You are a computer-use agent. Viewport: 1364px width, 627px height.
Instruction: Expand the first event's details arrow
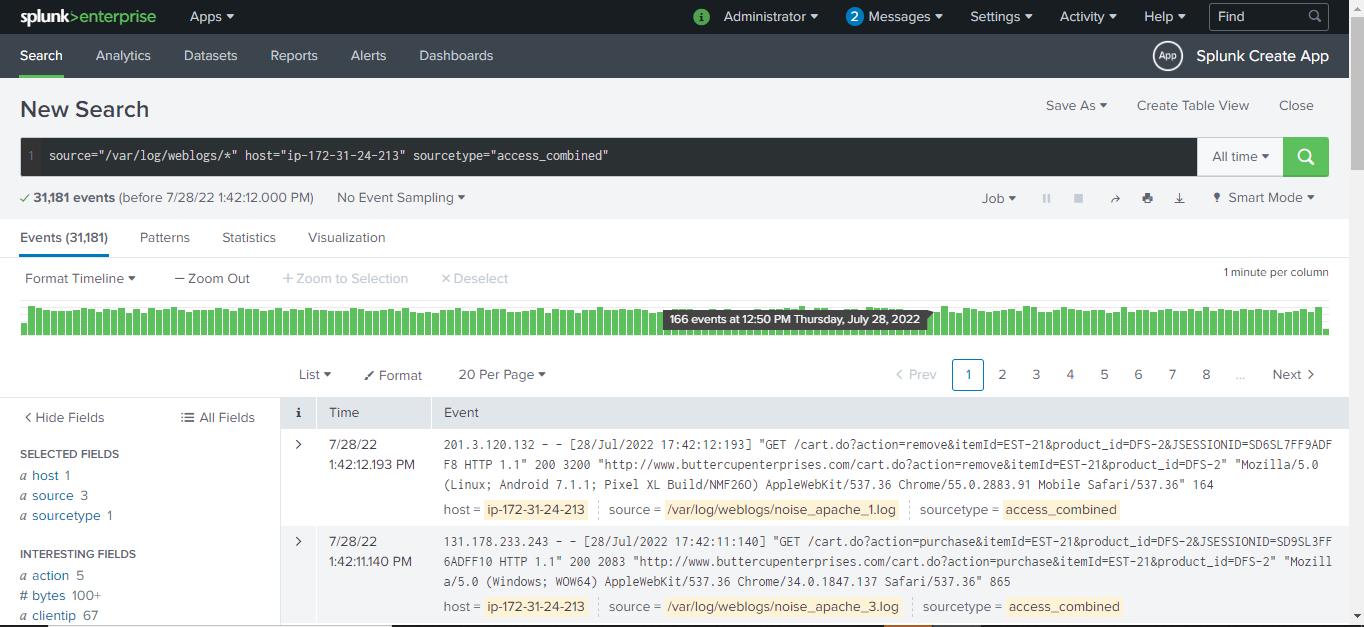pyautogui.click(x=298, y=443)
